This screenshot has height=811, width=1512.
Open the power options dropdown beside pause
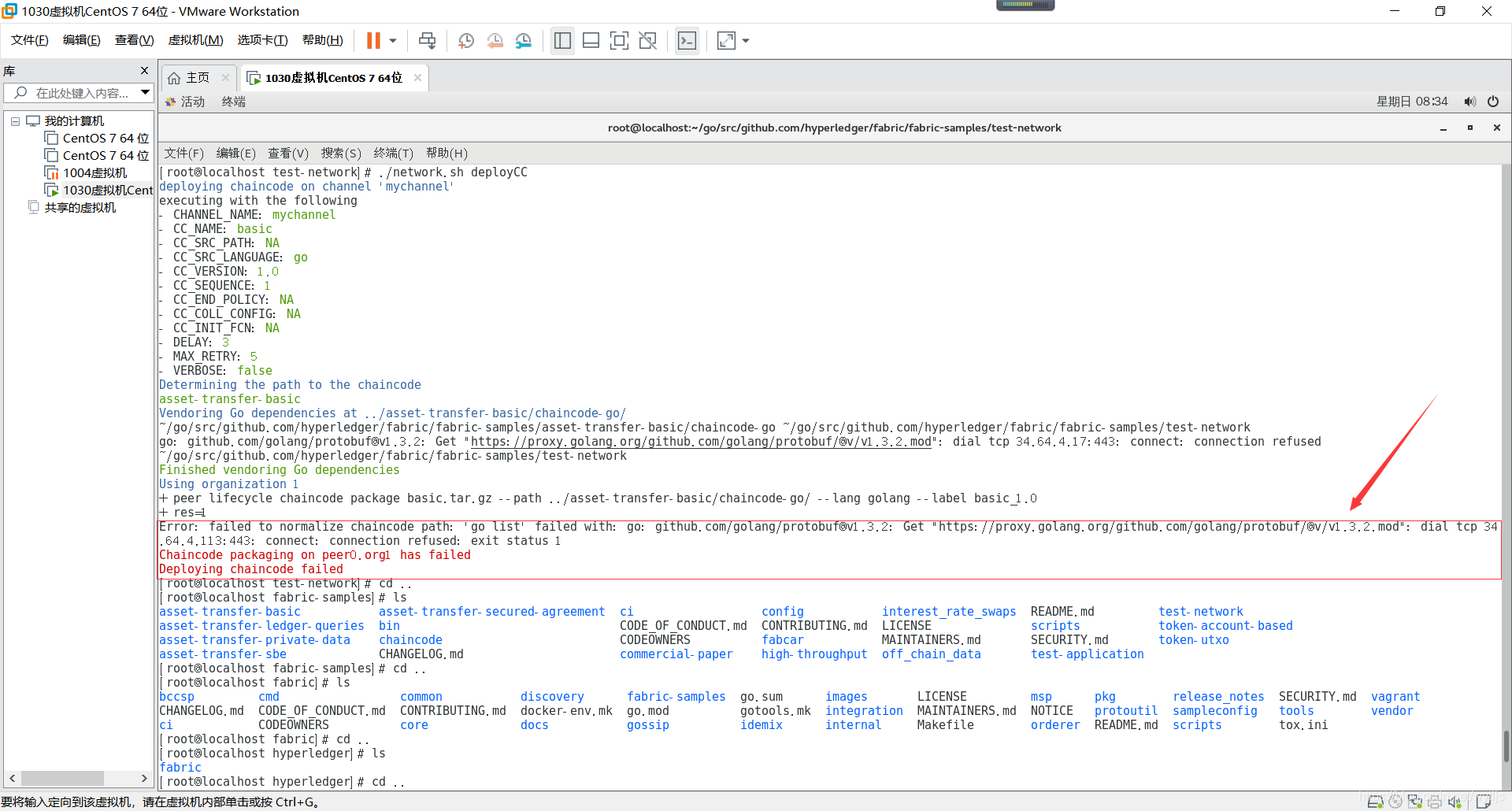pyautogui.click(x=393, y=40)
